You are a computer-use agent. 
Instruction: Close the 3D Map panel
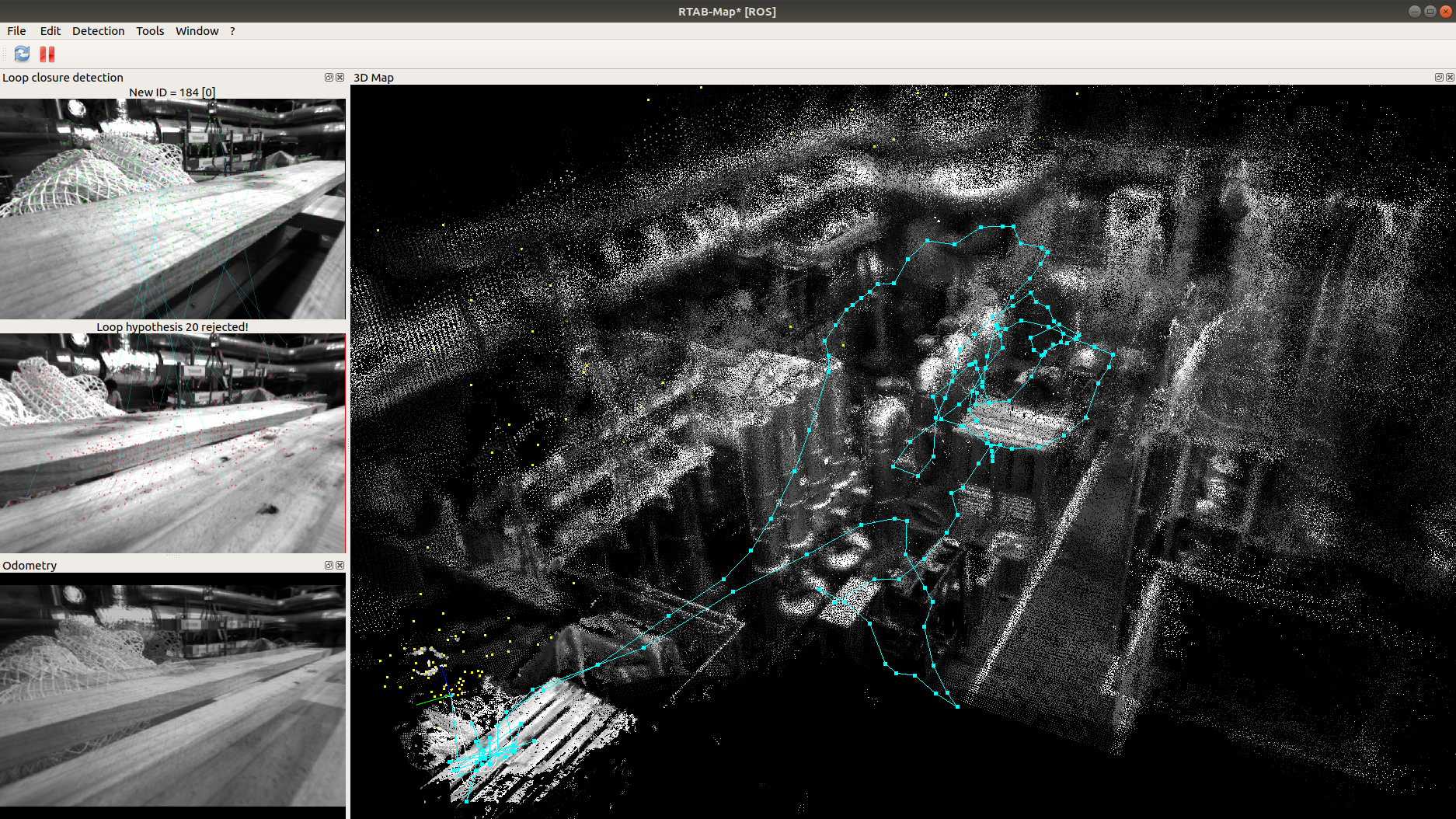tap(1450, 77)
